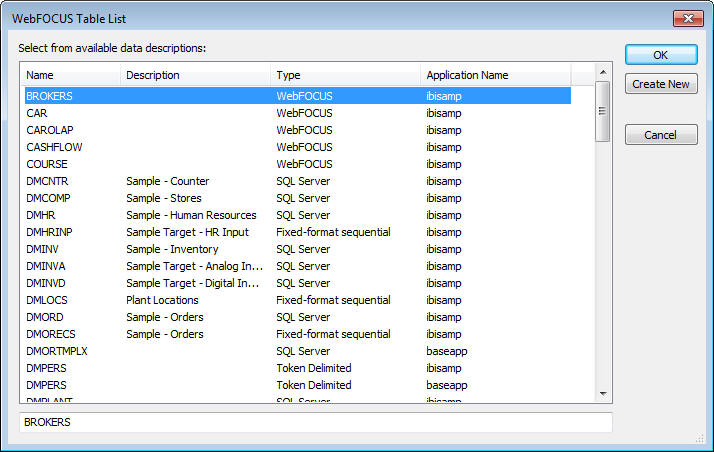714x452 pixels.
Task: Pick the DMINV table name
Action: pos(42,249)
